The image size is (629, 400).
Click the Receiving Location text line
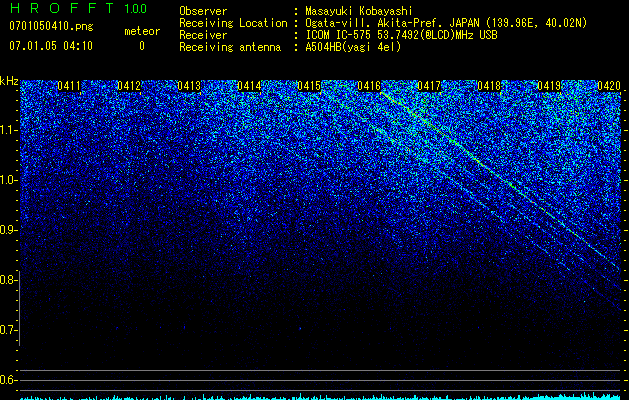click(x=383, y=23)
